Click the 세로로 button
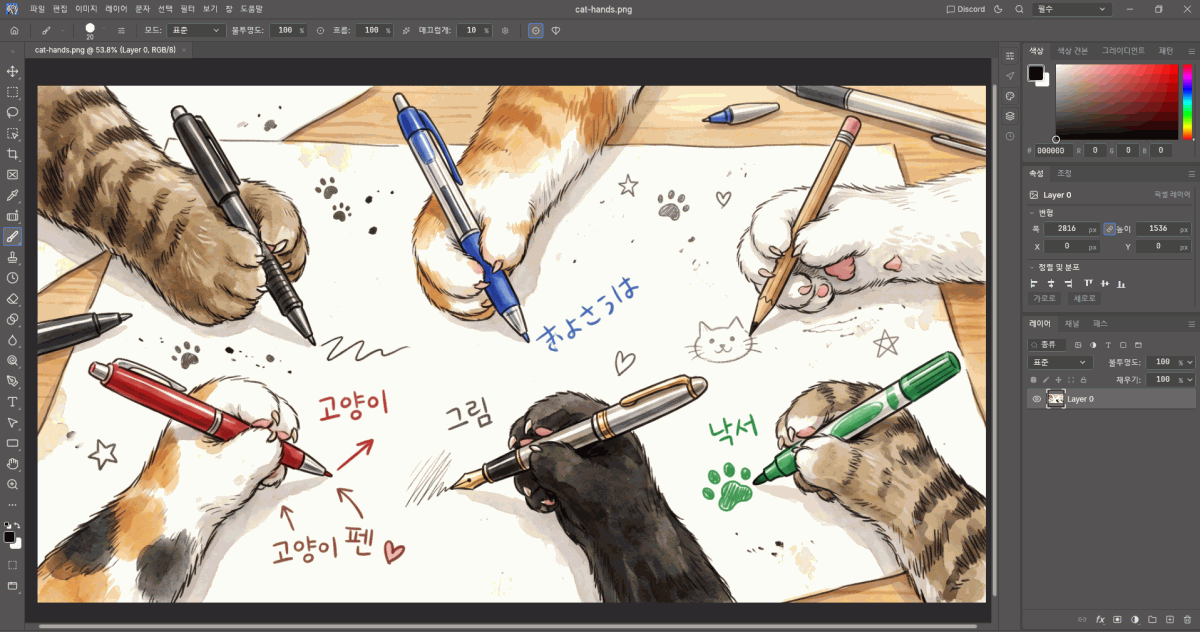This screenshot has width=1200, height=632. (1084, 298)
